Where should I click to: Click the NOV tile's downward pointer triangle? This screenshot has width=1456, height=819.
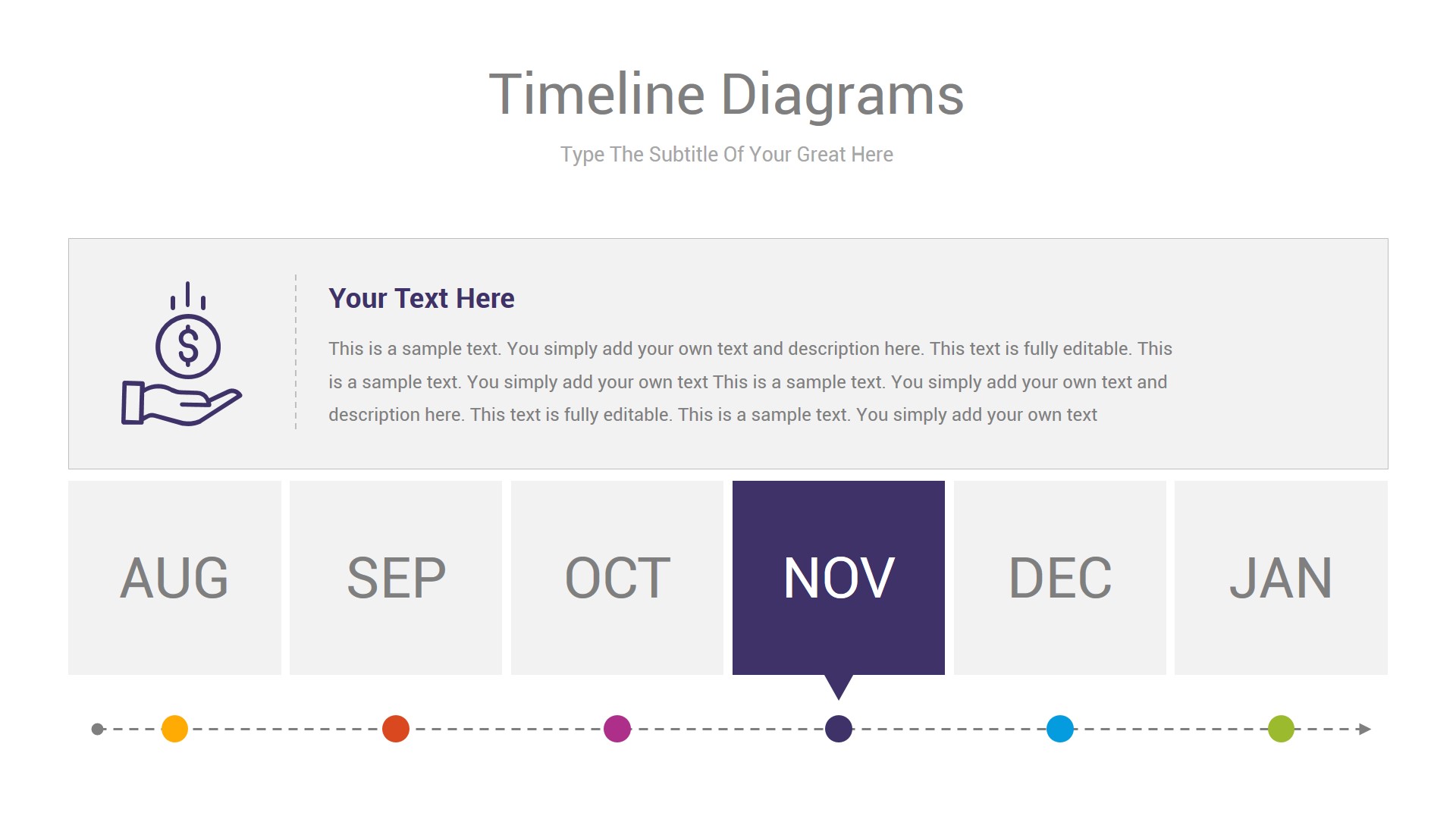839,686
